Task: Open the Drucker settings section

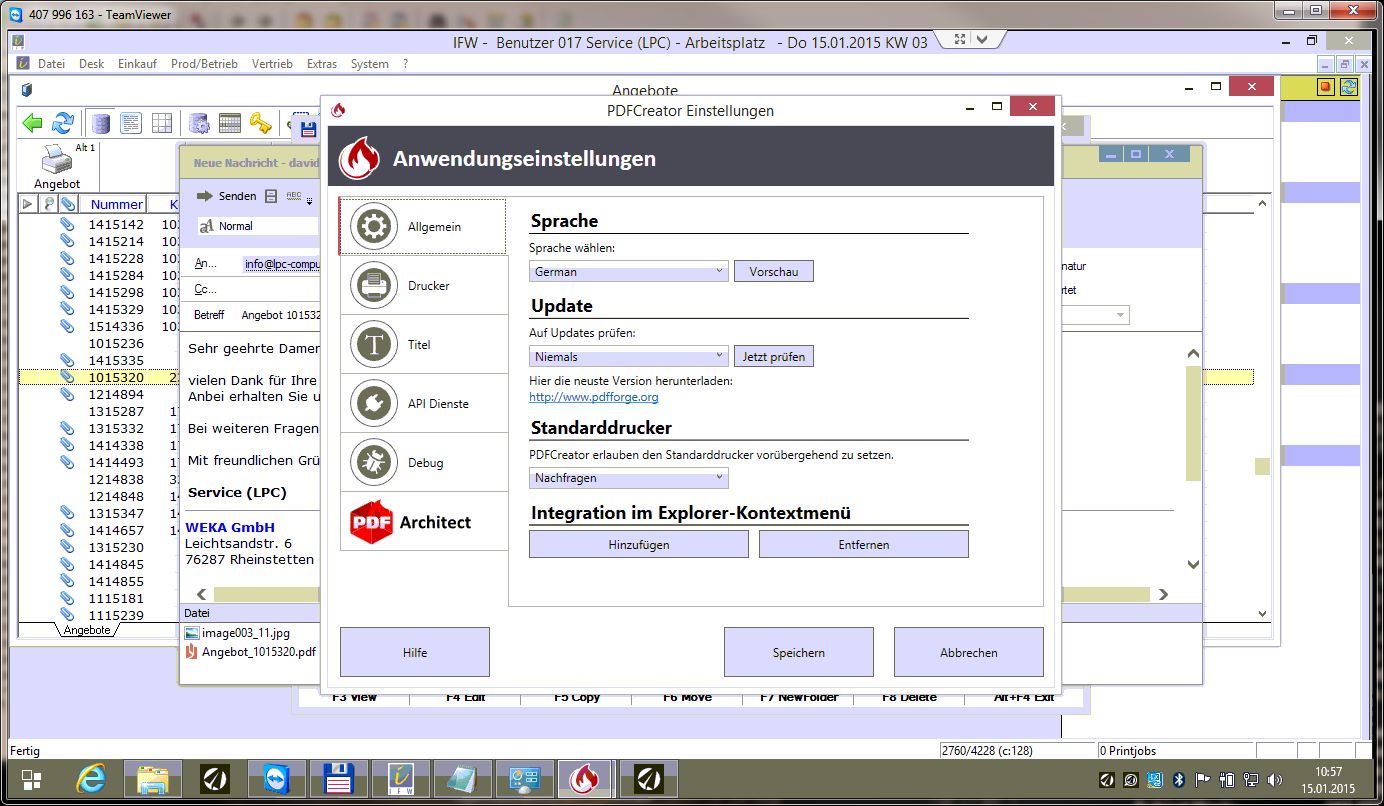Action: tap(424, 286)
